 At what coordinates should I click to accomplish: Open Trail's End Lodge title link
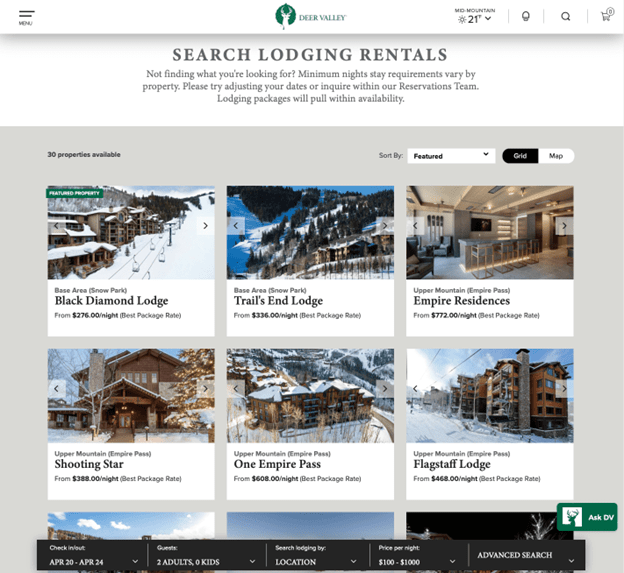(x=278, y=301)
